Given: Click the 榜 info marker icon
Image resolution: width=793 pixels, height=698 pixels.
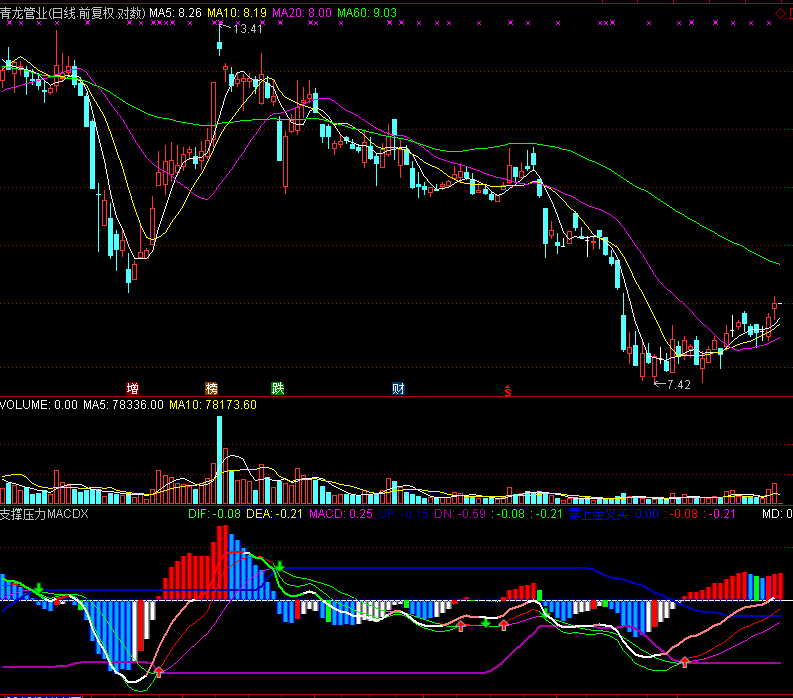Looking at the screenshot, I should coord(211,388).
